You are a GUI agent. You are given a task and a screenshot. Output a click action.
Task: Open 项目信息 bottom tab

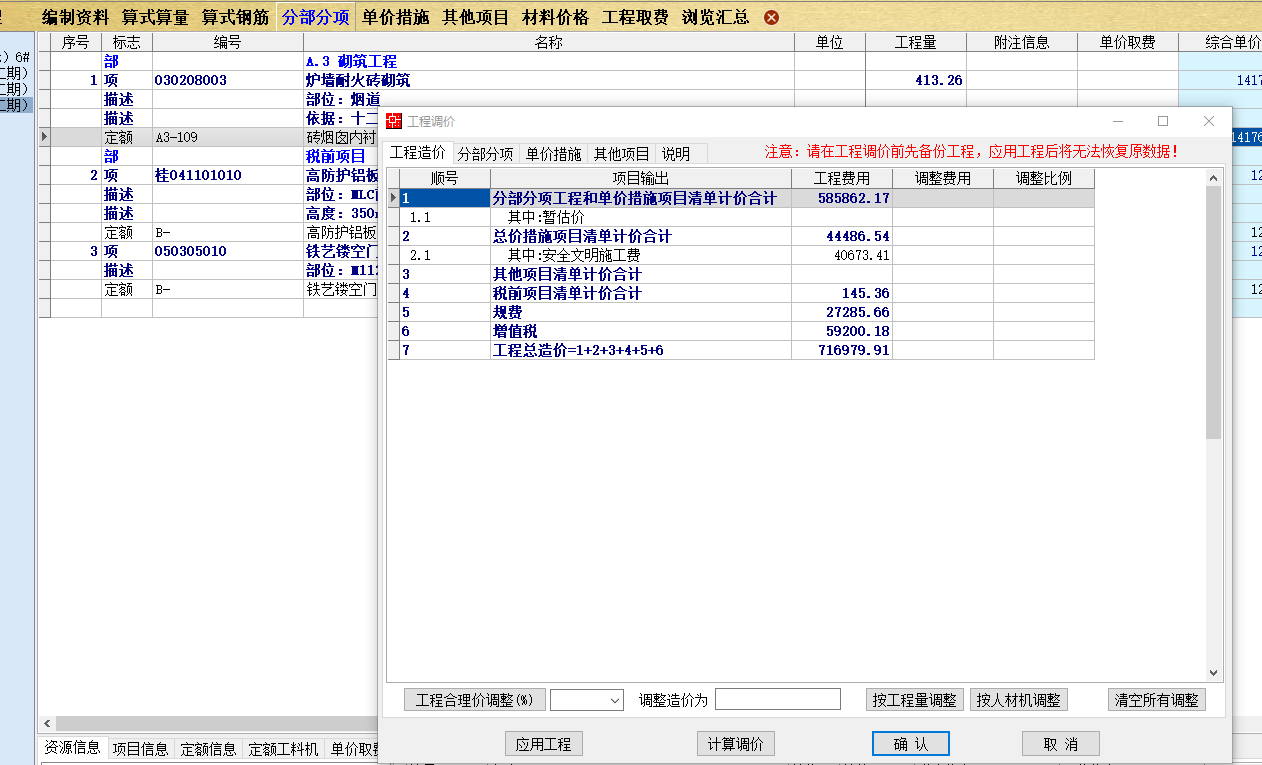(x=140, y=748)
